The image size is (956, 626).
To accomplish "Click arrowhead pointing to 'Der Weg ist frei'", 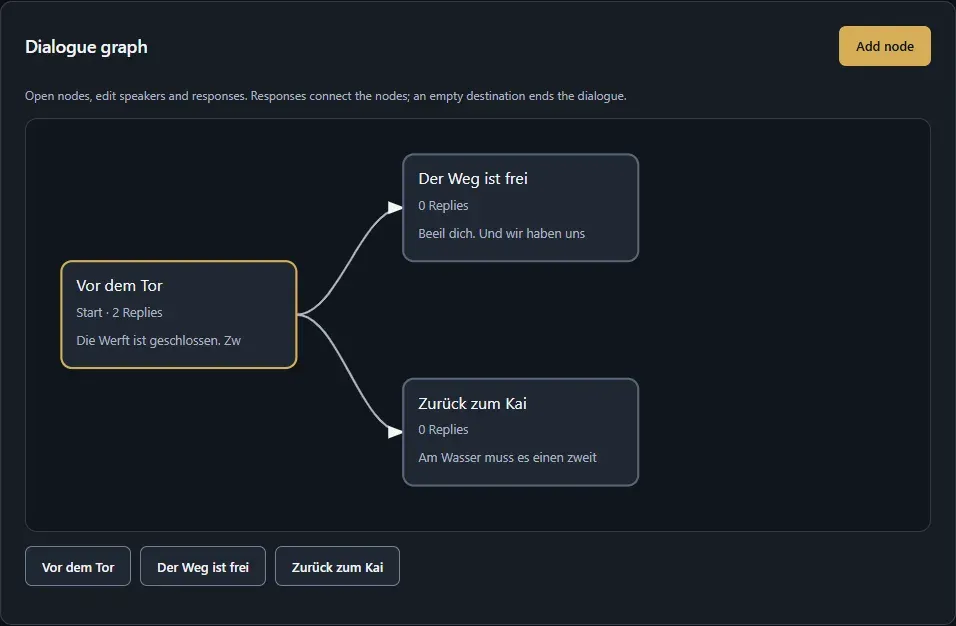I will click(395, 208).
